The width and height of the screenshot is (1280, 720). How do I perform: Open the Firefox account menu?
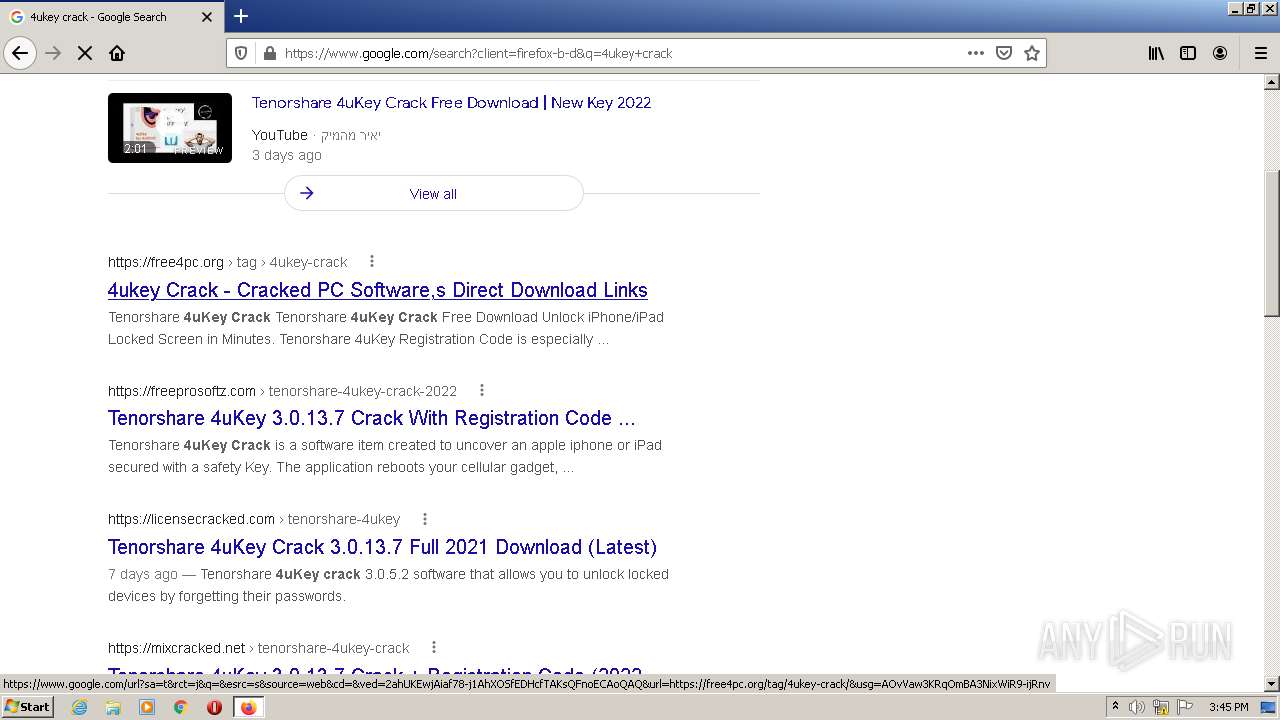tap(1220, 53)
